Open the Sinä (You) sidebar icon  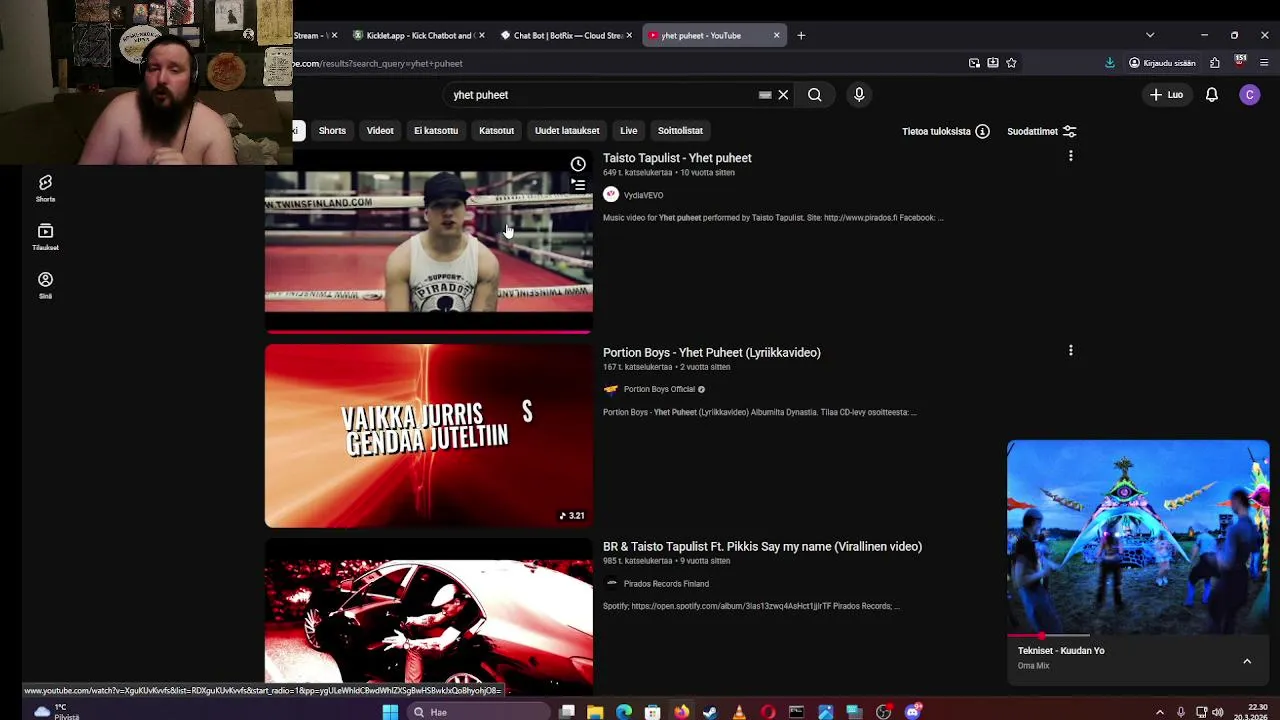click(x=45, y=285)
